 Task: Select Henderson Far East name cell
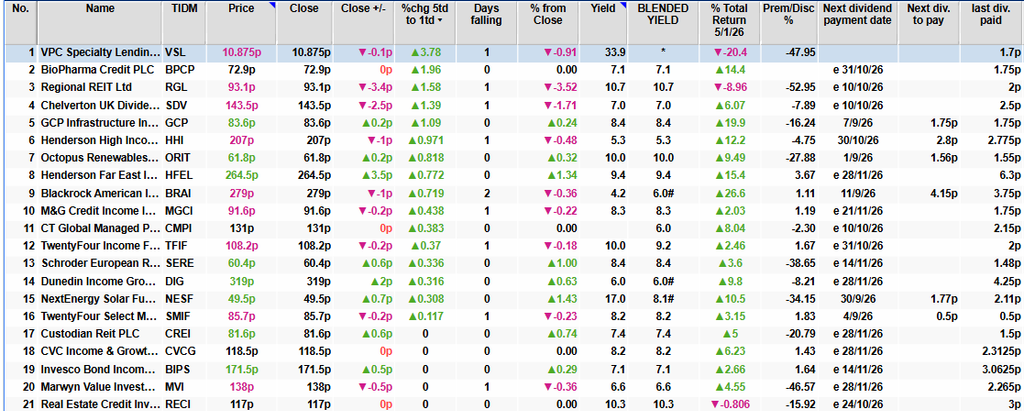pyautogui.click(x=100, y=175)
